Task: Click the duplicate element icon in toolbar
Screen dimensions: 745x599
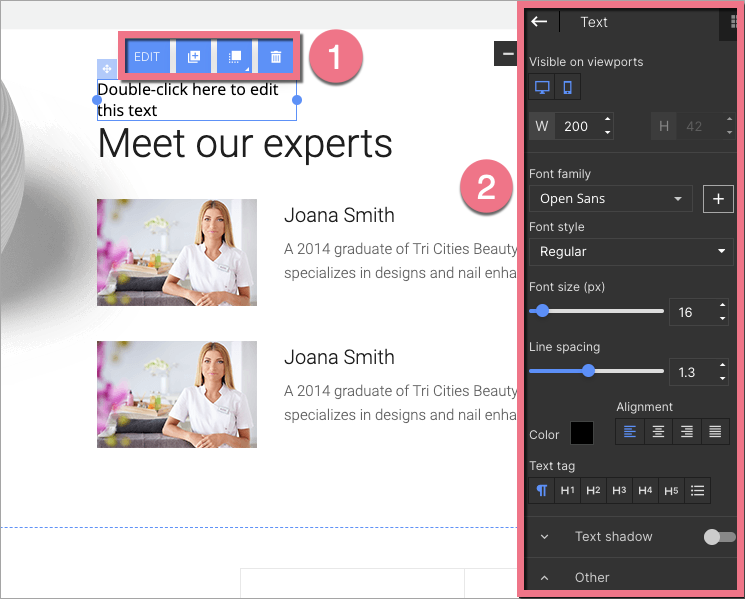Action: point(194,57)
